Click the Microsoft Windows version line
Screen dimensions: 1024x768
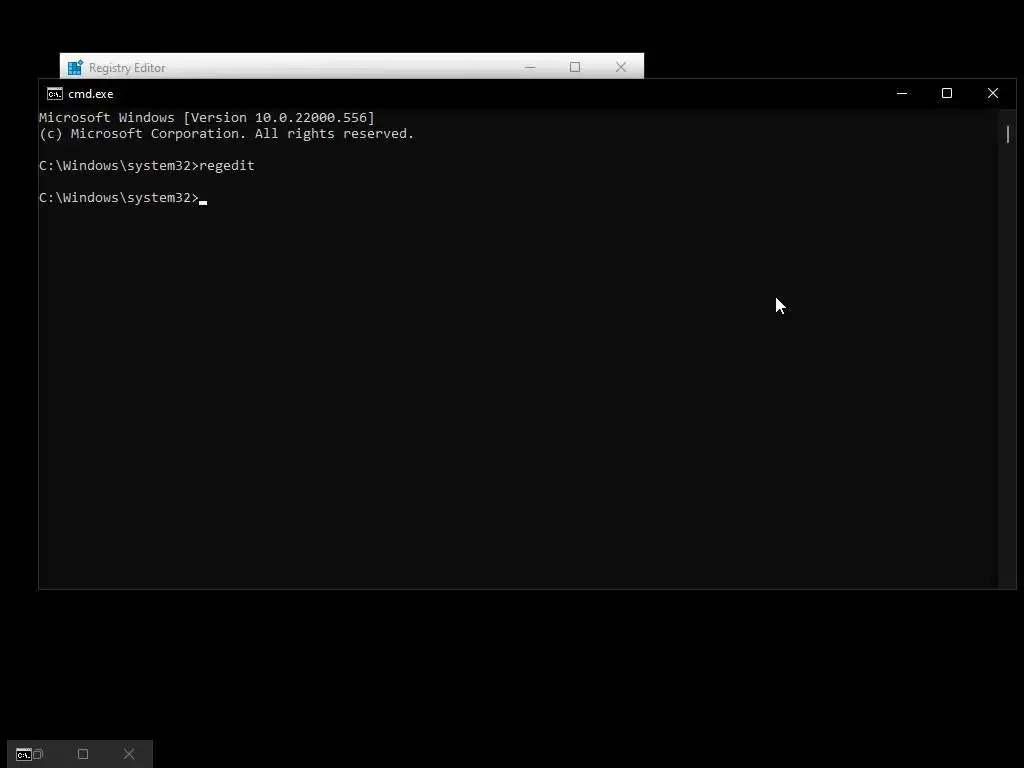pyautogui.click(x=206, y=118)
